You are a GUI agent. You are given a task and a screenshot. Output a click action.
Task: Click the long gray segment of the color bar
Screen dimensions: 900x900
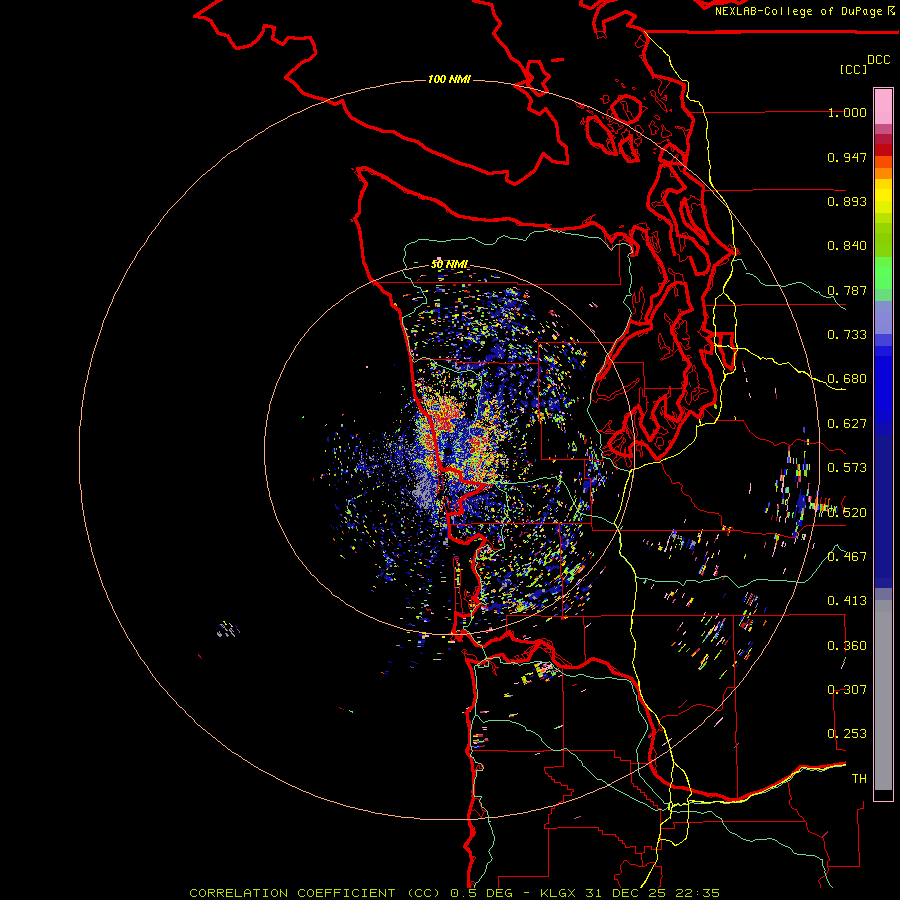[883, 695]
